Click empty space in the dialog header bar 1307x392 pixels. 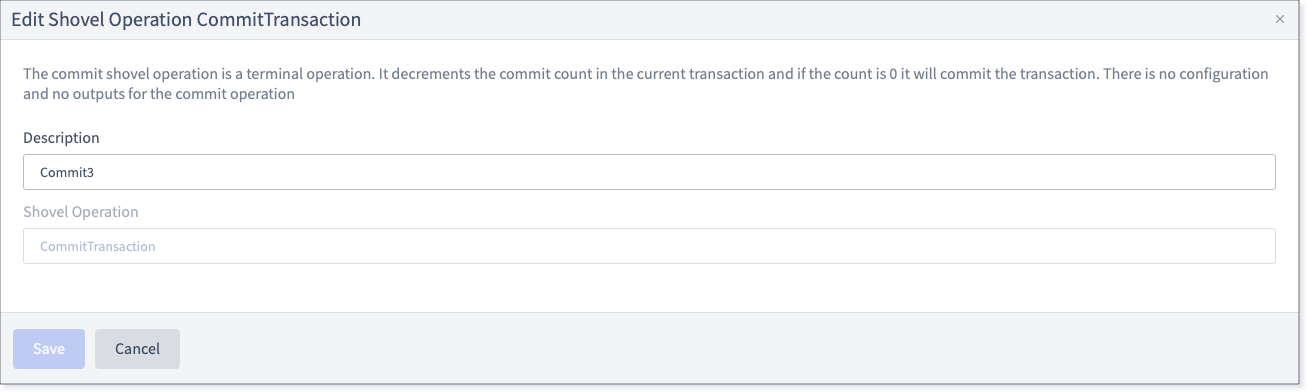pos(800,20)
